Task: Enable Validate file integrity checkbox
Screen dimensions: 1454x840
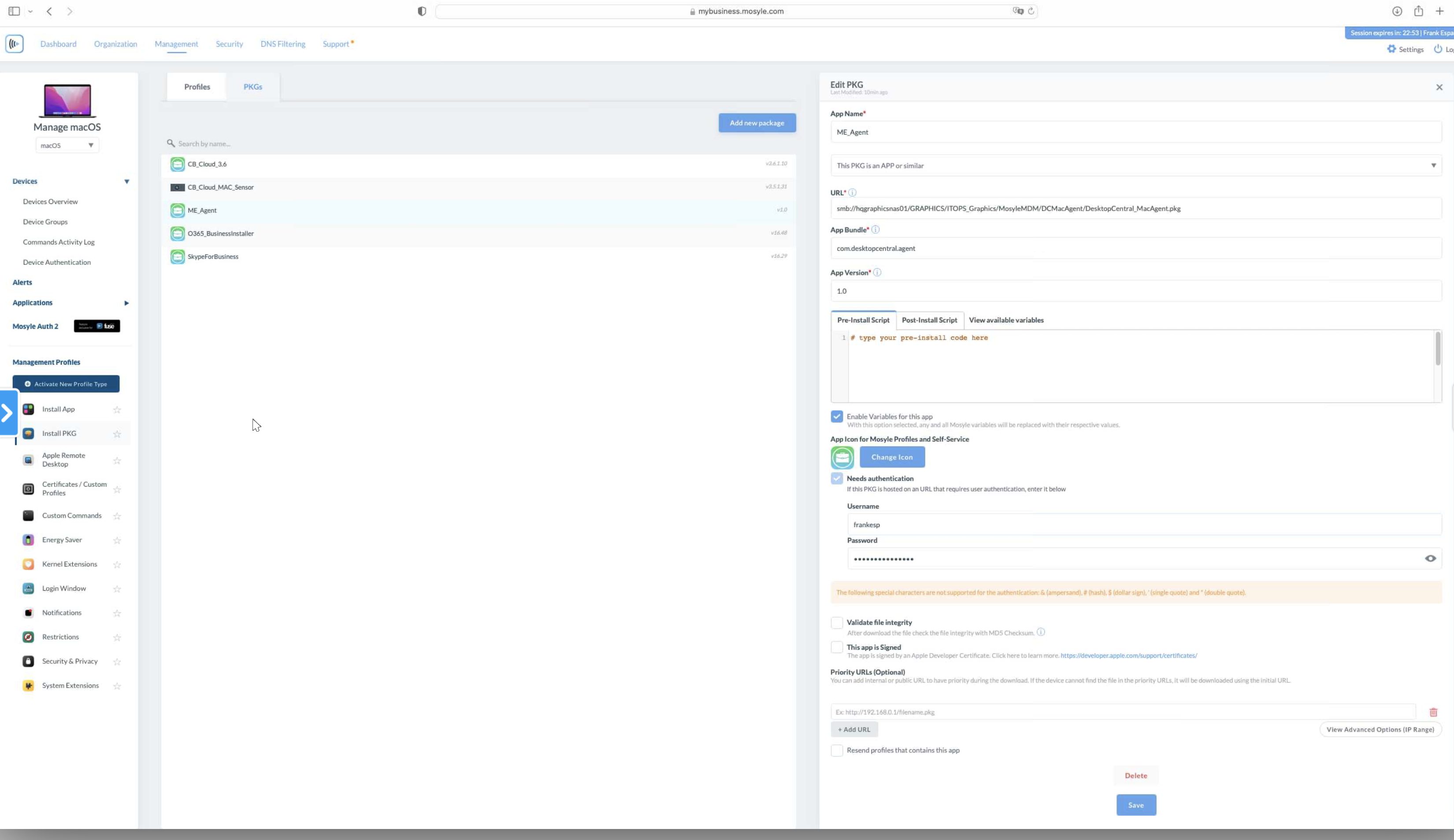Action: [x=837, y=622]
